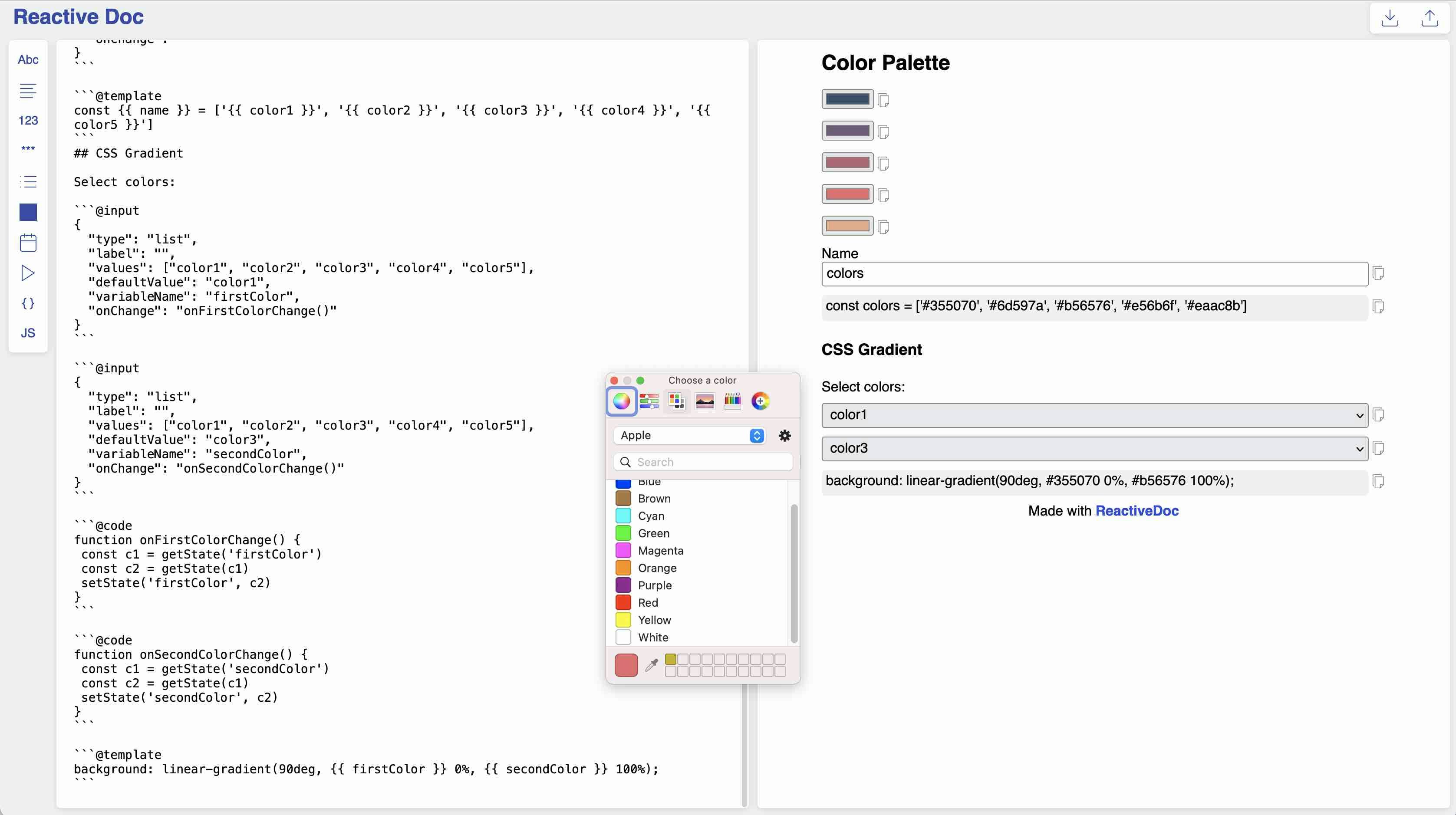Copy the colors name with its copy button

(x=1379, y=273)
